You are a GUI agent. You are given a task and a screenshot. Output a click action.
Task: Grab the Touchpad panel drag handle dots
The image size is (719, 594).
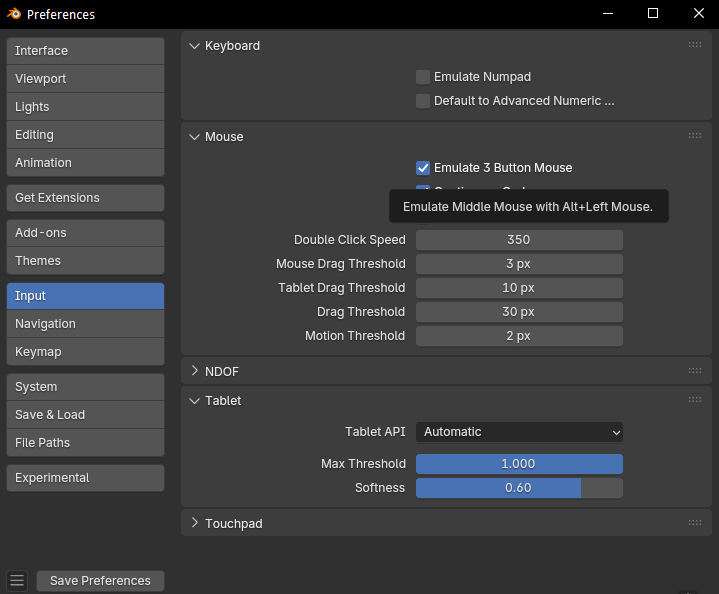coord(695,522)
